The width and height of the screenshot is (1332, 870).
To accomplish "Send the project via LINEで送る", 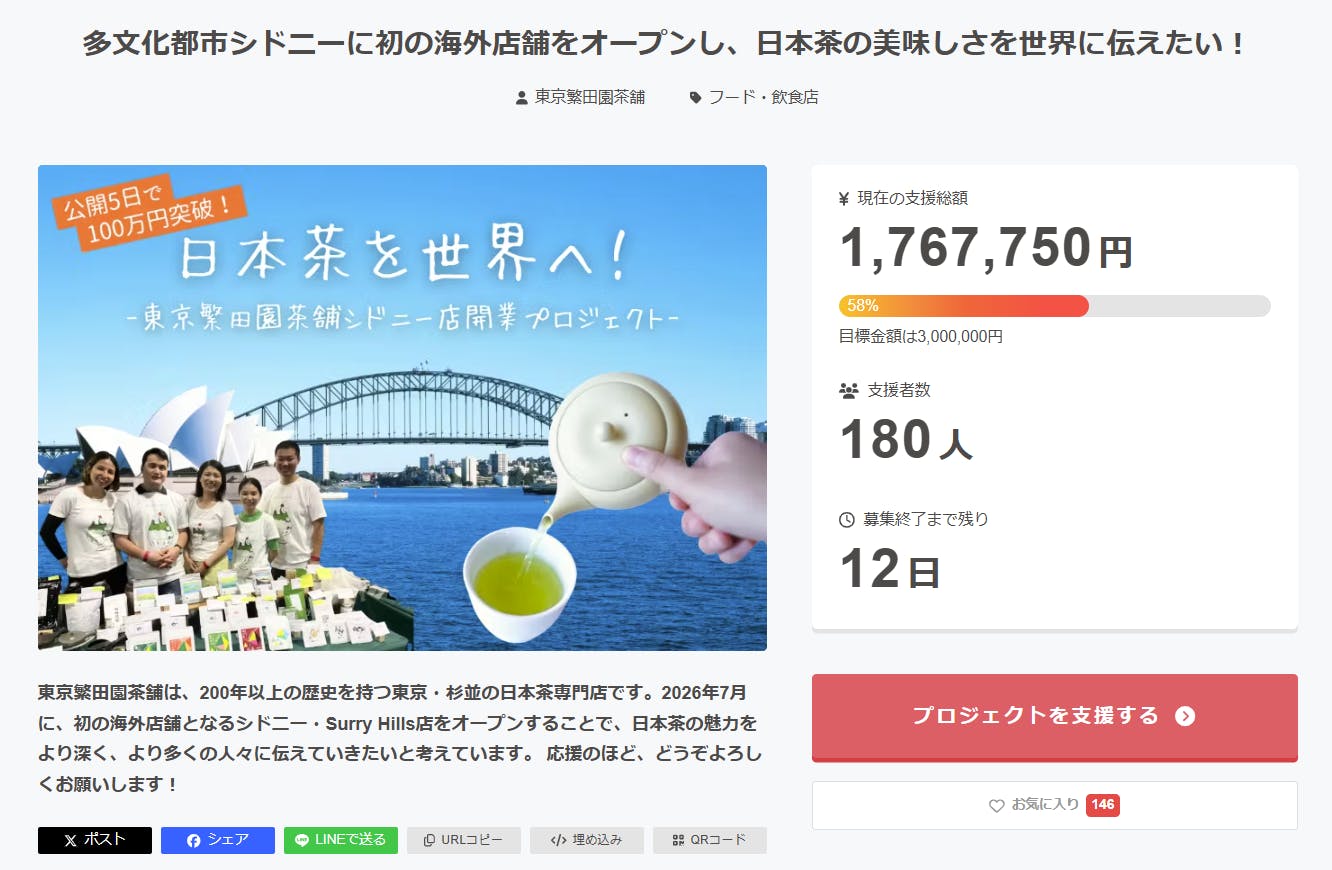I will (340, 840).
